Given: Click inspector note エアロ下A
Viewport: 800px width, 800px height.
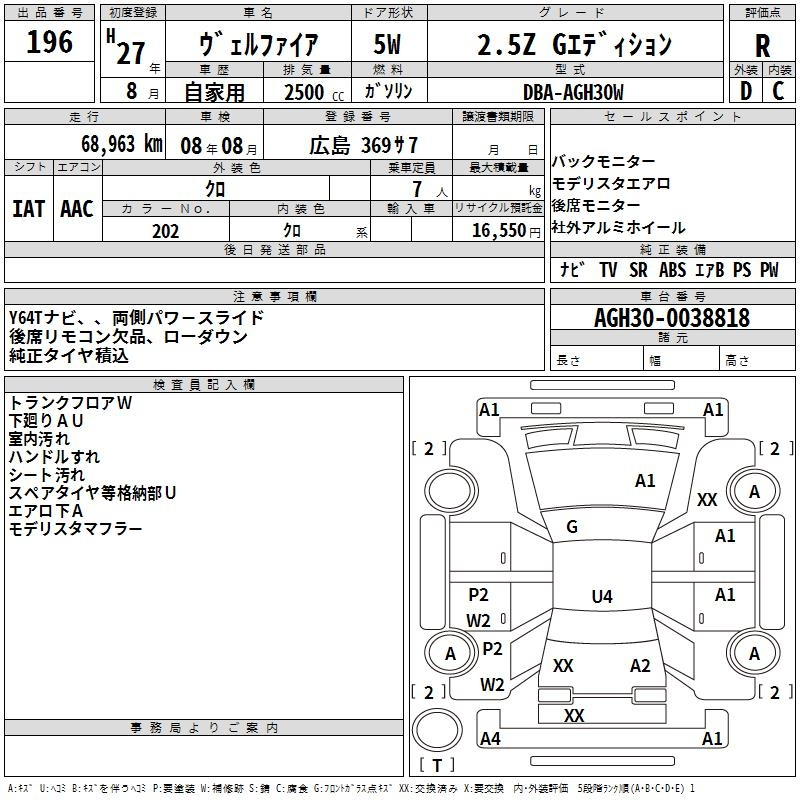Looking at the screenshot, I should pyautogui.click(x=45, y=511).
